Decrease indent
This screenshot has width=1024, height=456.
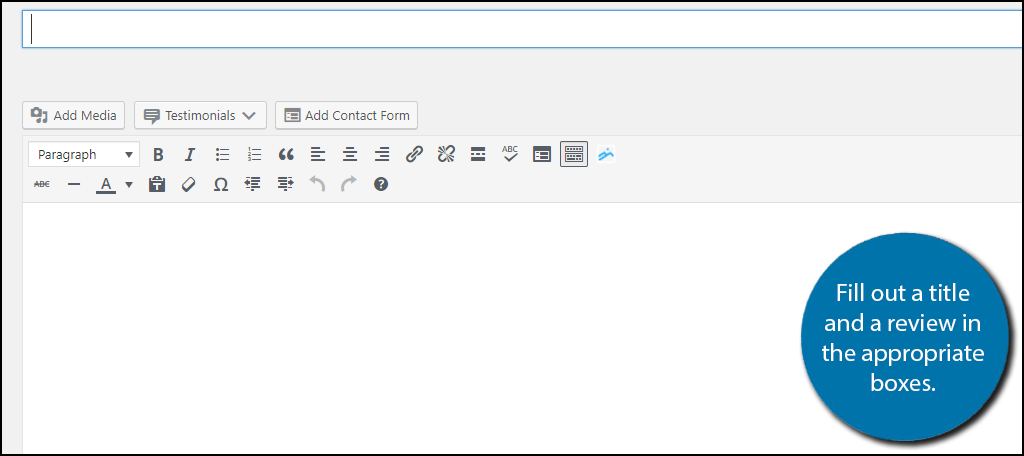pos(253,185)
